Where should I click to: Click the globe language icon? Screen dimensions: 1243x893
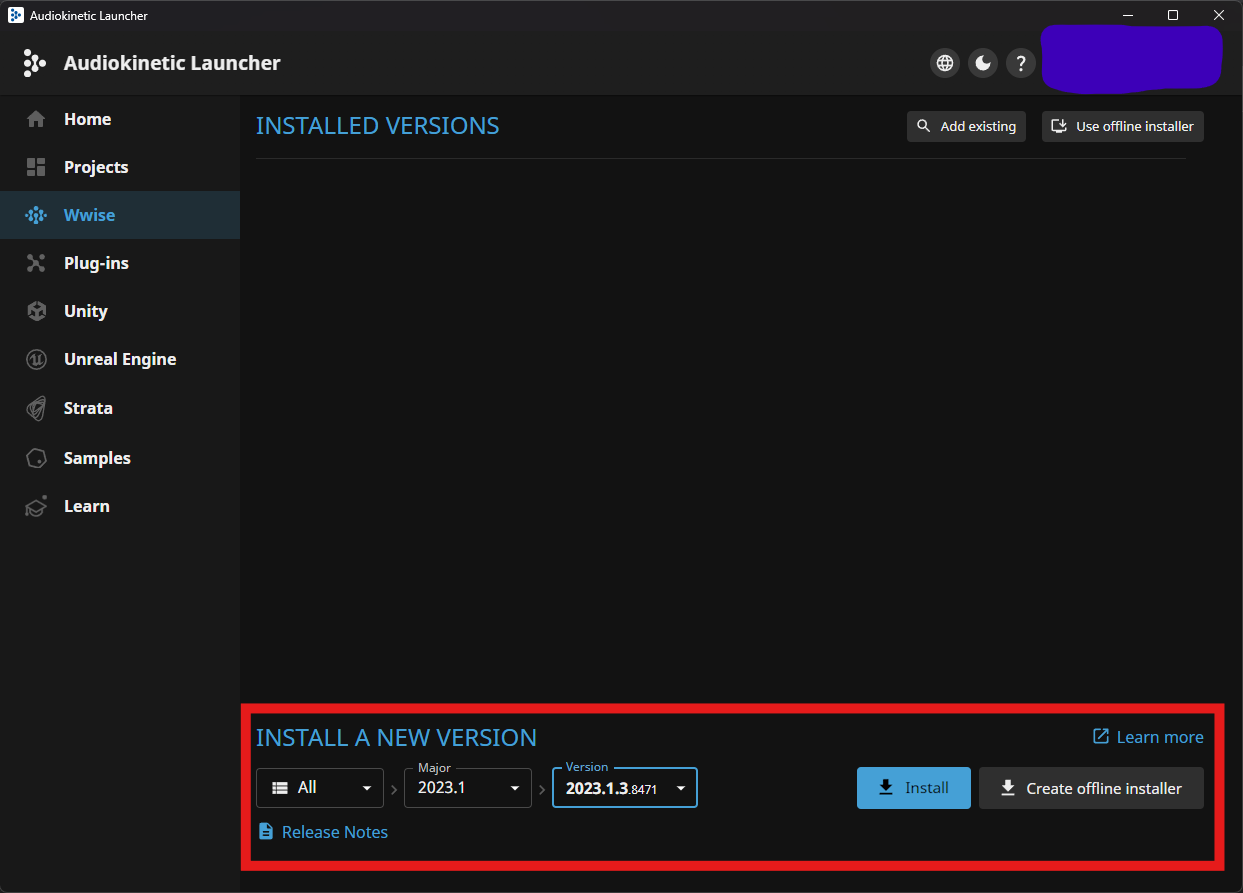point(944,63)
